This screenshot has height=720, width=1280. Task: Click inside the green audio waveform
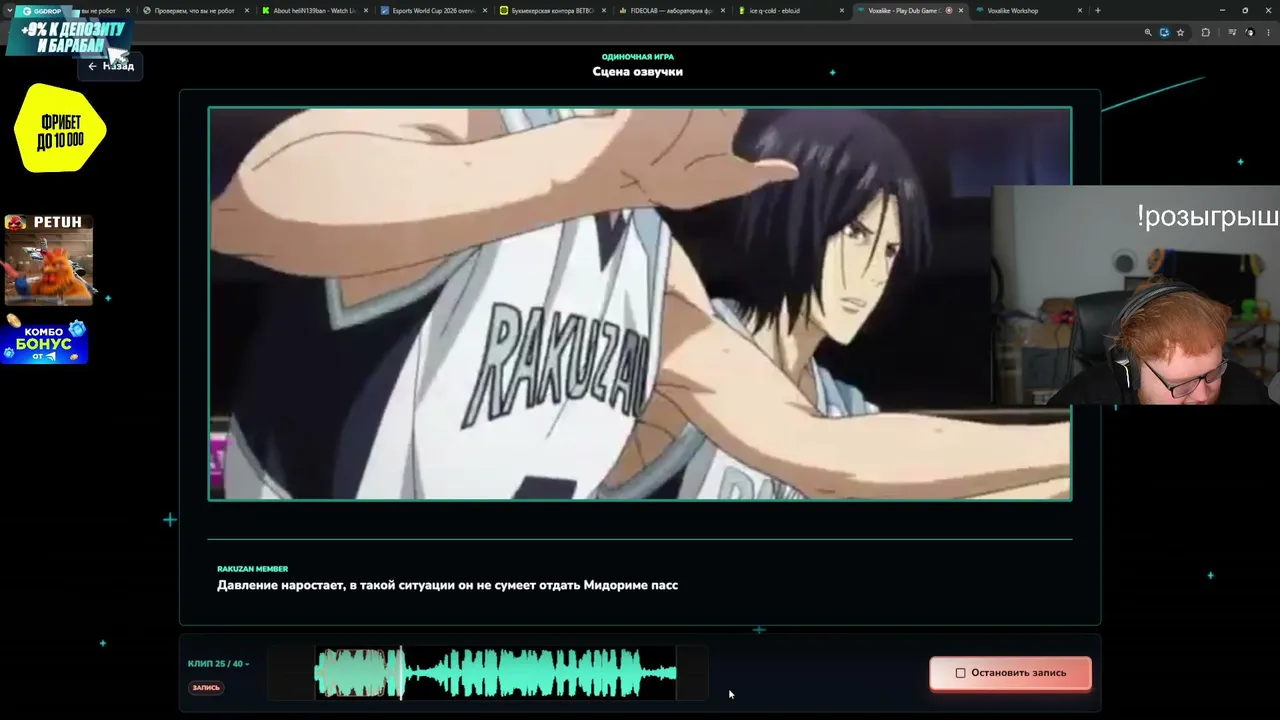495,672
